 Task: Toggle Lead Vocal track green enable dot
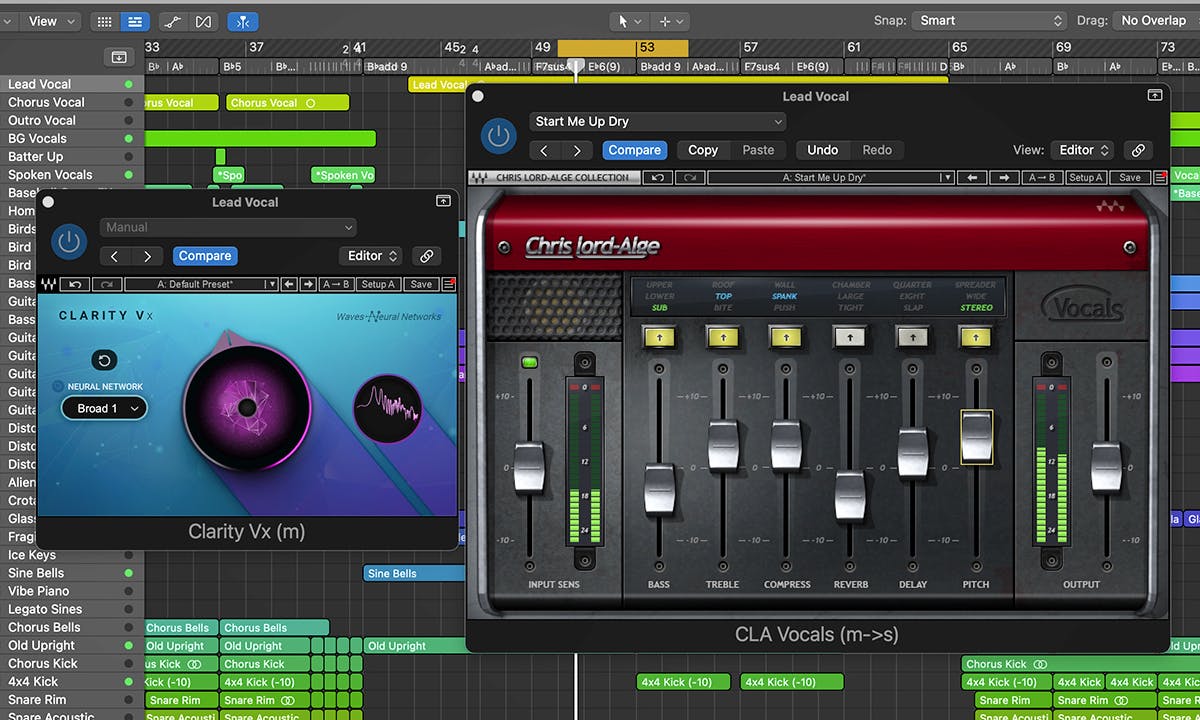128,84
